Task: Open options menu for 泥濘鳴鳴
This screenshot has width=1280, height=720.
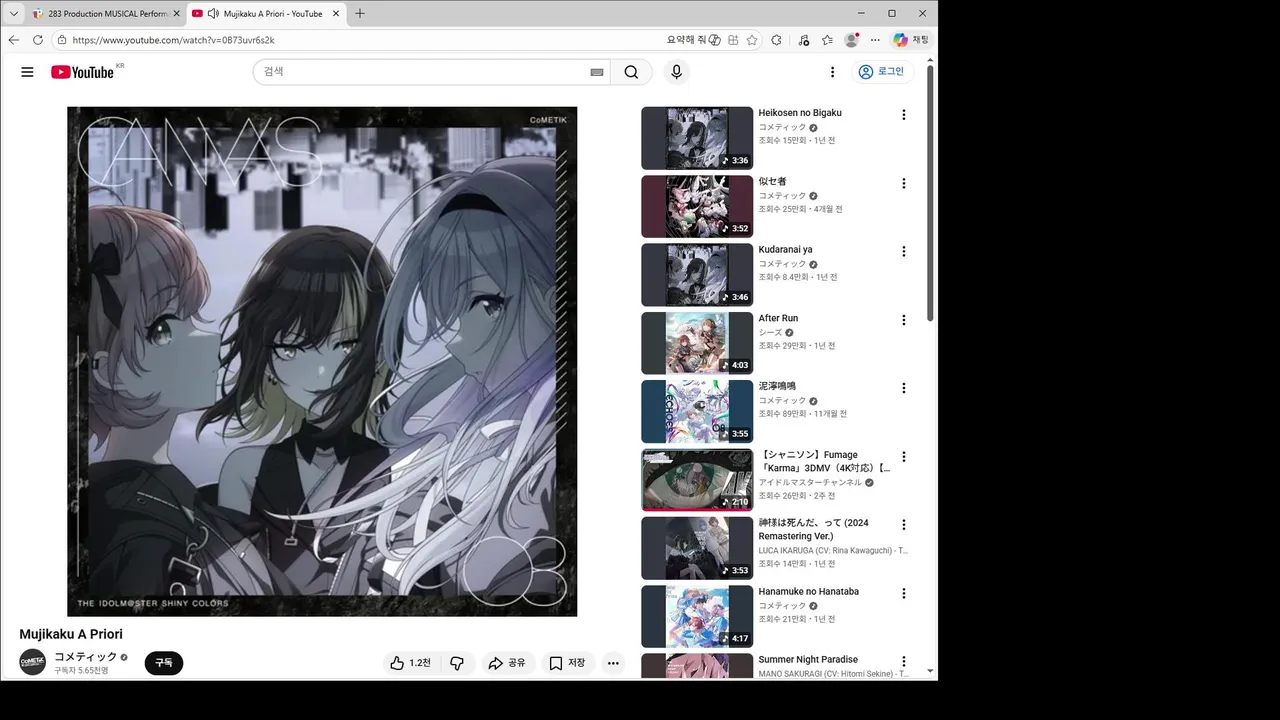Action: coord(903,388)
